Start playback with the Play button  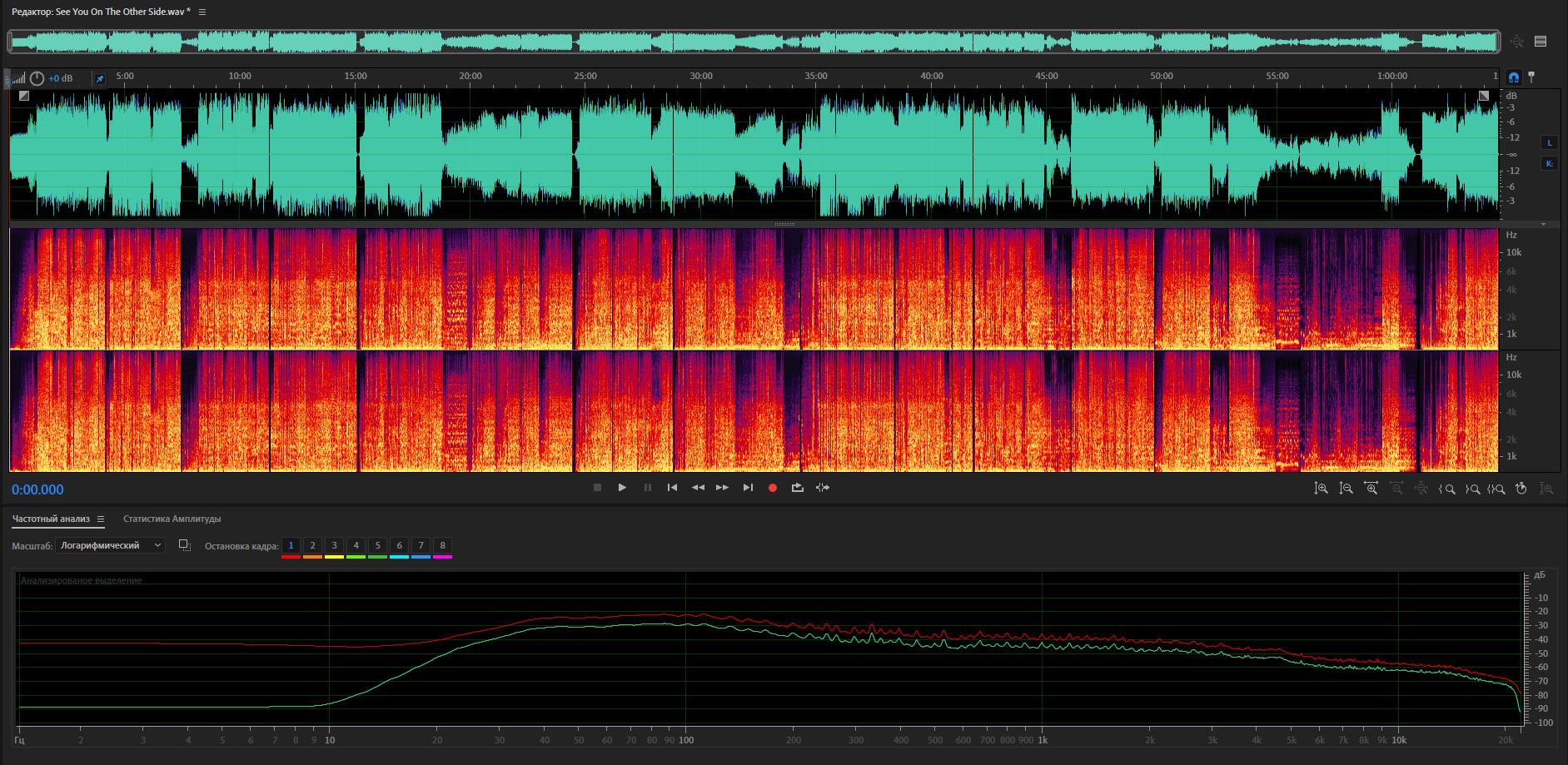point(622,488)
